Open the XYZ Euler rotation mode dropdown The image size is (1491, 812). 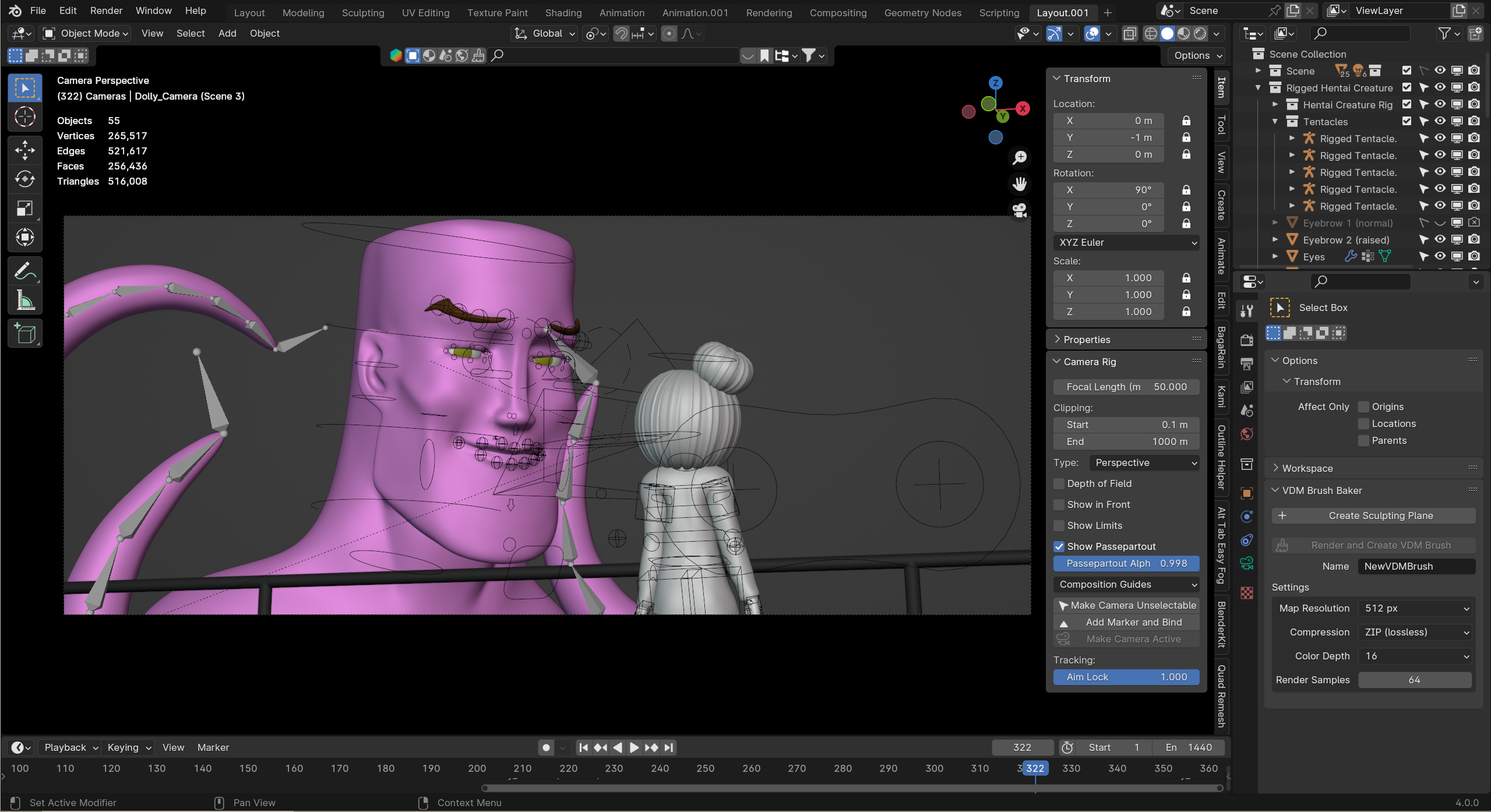tap(1126, 242)
